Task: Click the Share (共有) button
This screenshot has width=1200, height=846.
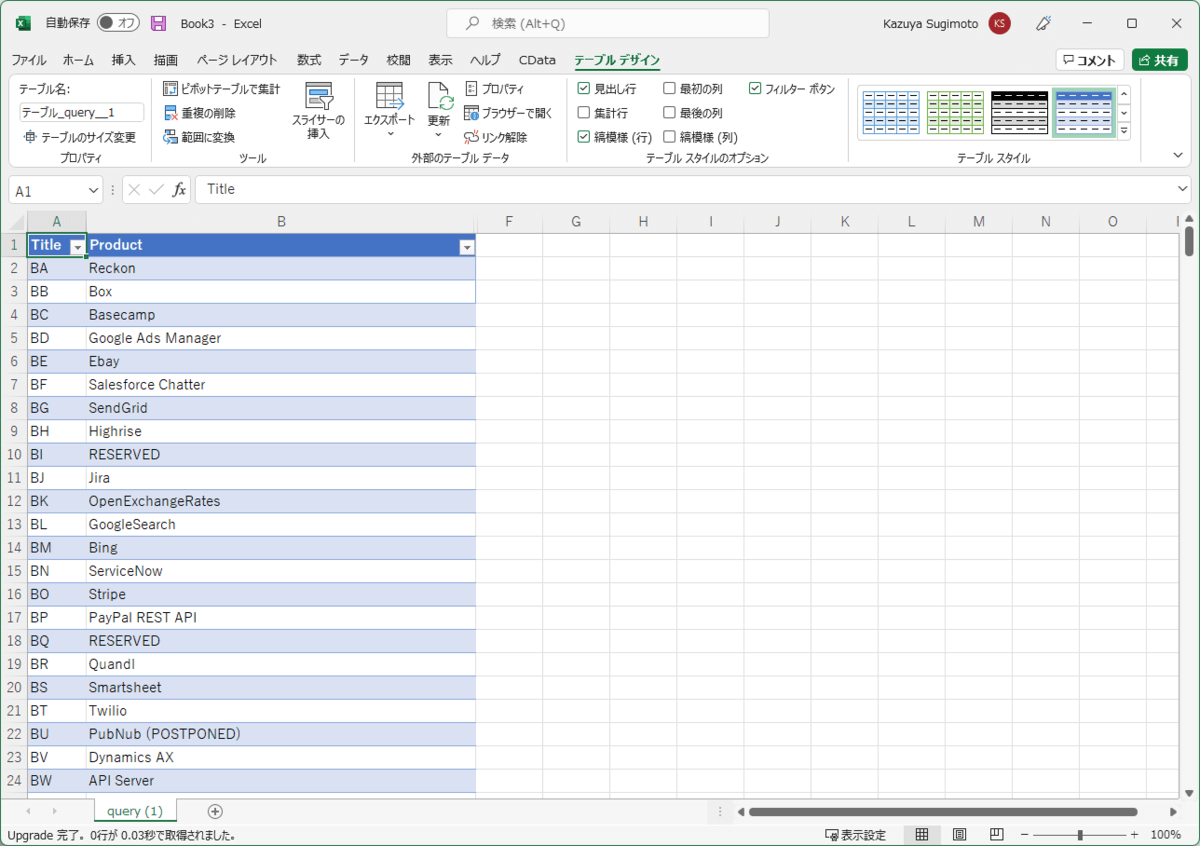Action: click(x=1159, y=60)
